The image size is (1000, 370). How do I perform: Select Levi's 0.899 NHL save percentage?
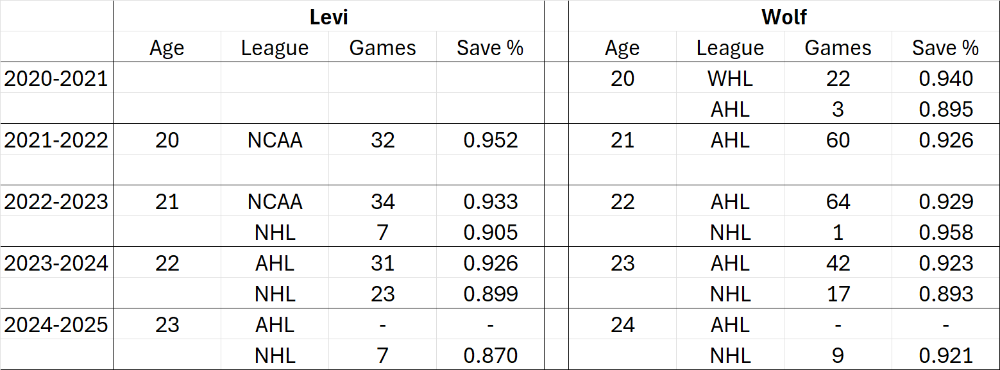[490, 293]
